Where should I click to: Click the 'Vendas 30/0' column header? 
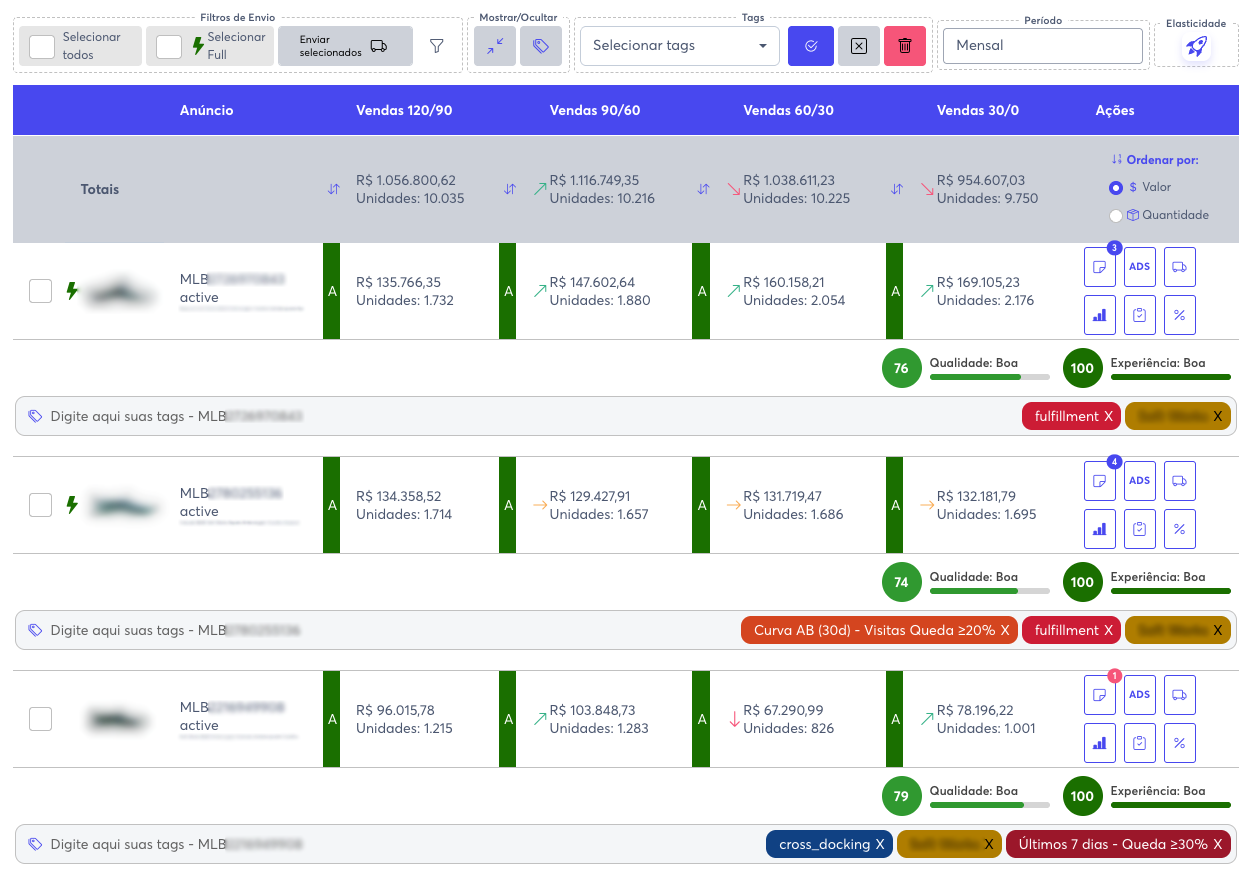click(x=977, y=110)
